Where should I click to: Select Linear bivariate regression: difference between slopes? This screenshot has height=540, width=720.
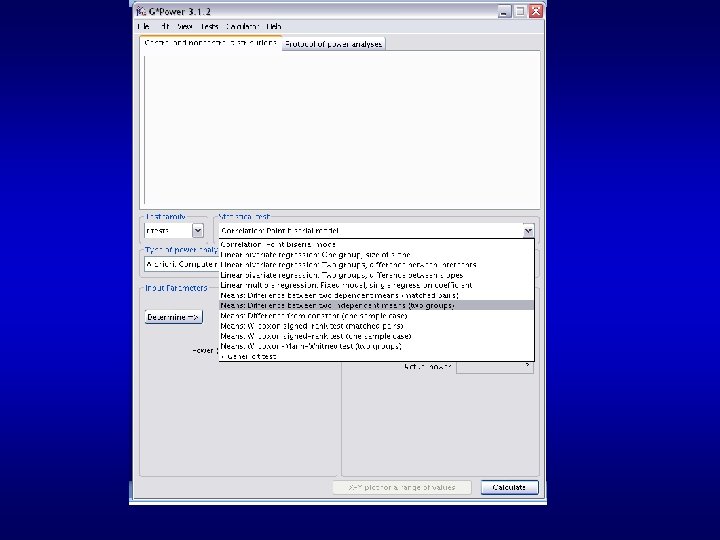tap(376, 275)
